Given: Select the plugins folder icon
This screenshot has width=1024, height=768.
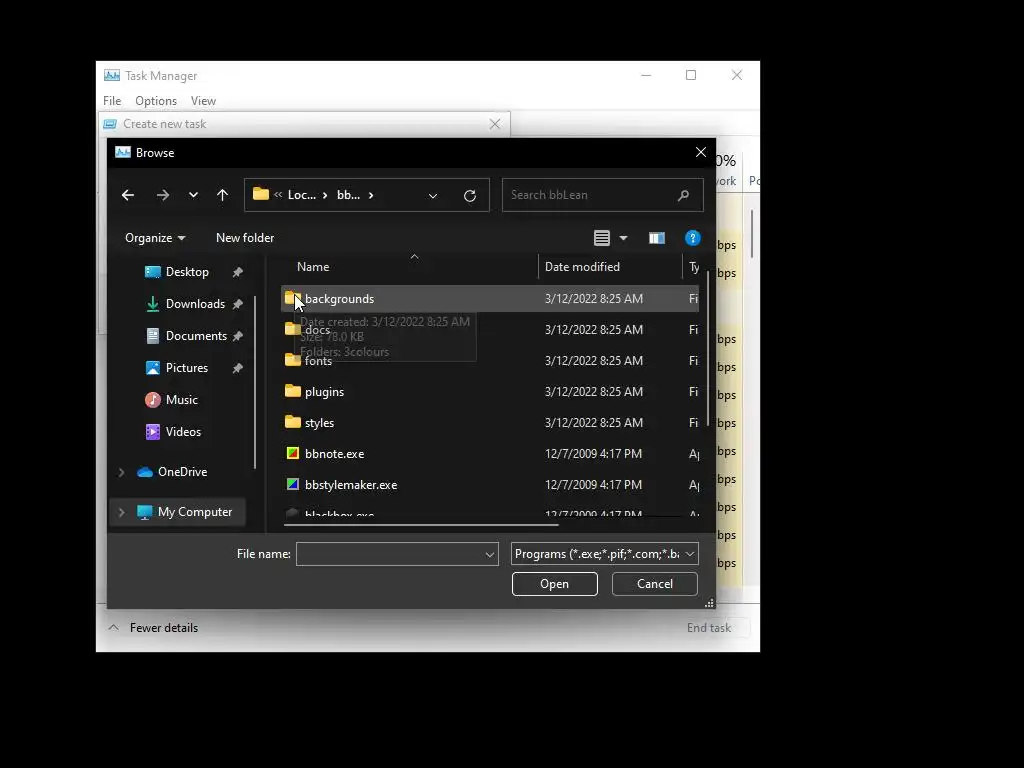Looking at the screenshot, I should [x=293, y=391].
